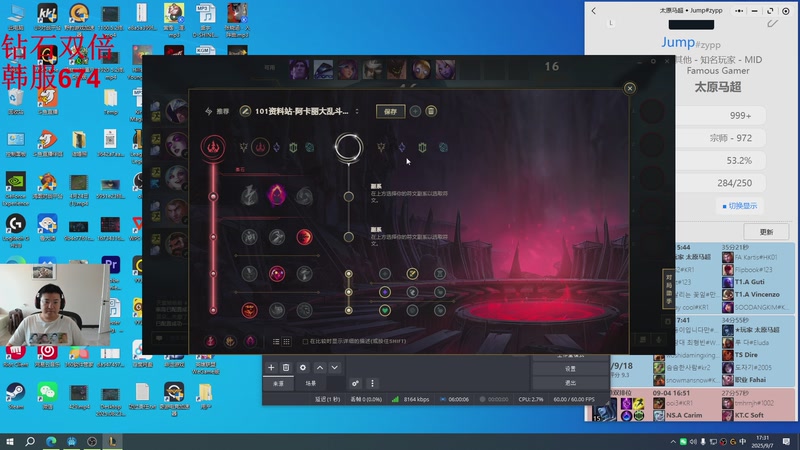Pick Electrocute keystone rune
This screenshot has height=450, width=800.
(249, 196)
